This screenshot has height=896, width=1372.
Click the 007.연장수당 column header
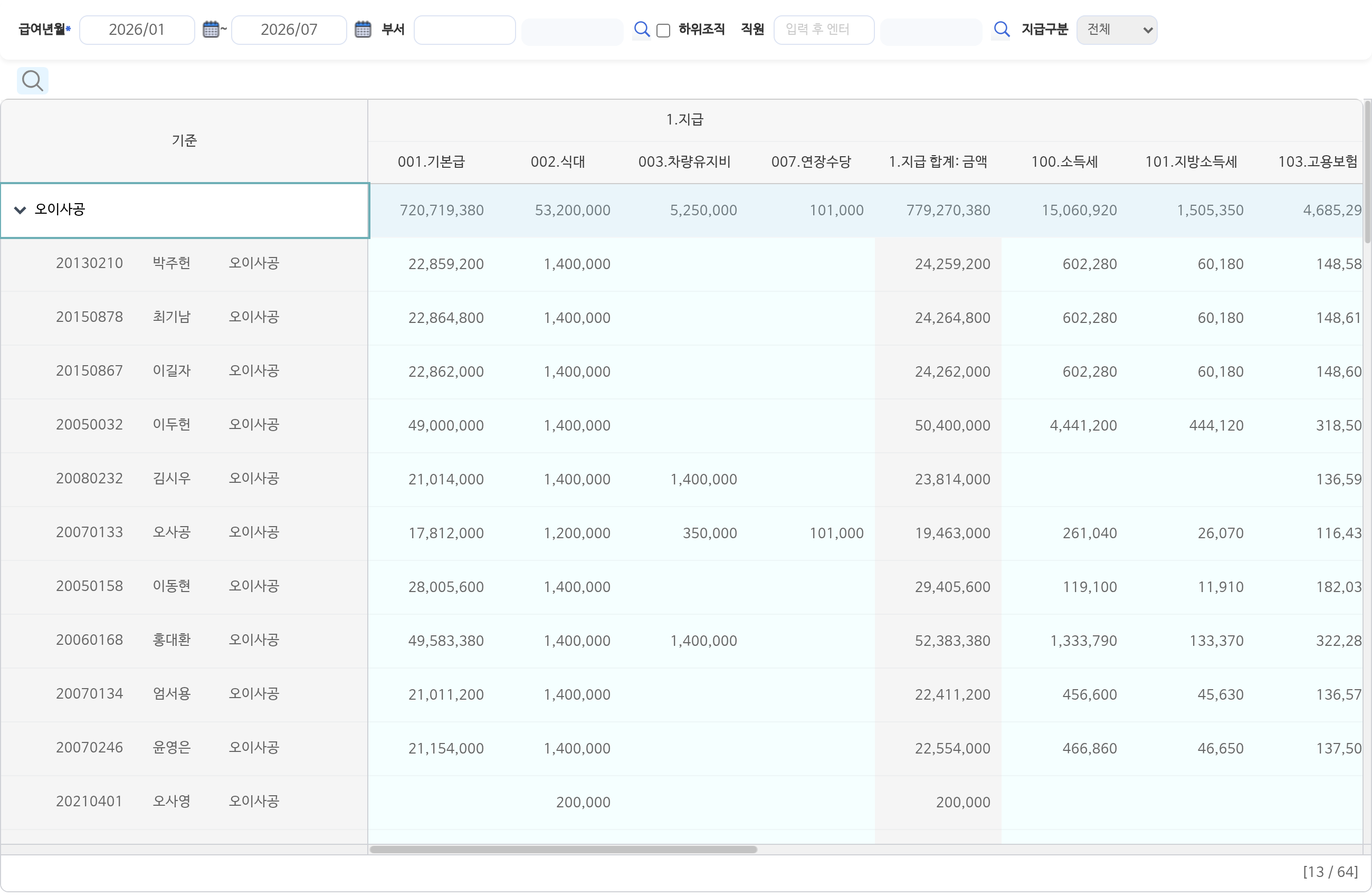coord(811,162)
